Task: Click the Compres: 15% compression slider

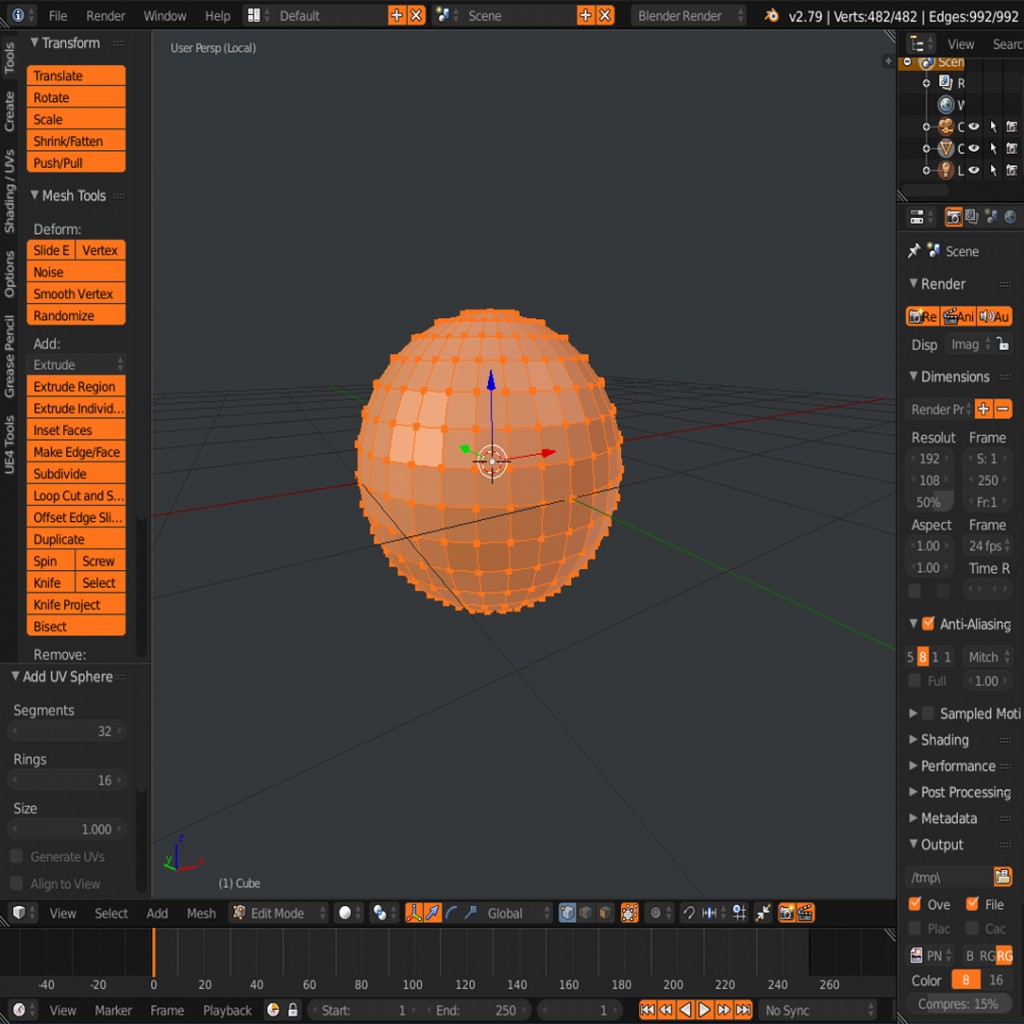Action: (x=958, y=1005)
